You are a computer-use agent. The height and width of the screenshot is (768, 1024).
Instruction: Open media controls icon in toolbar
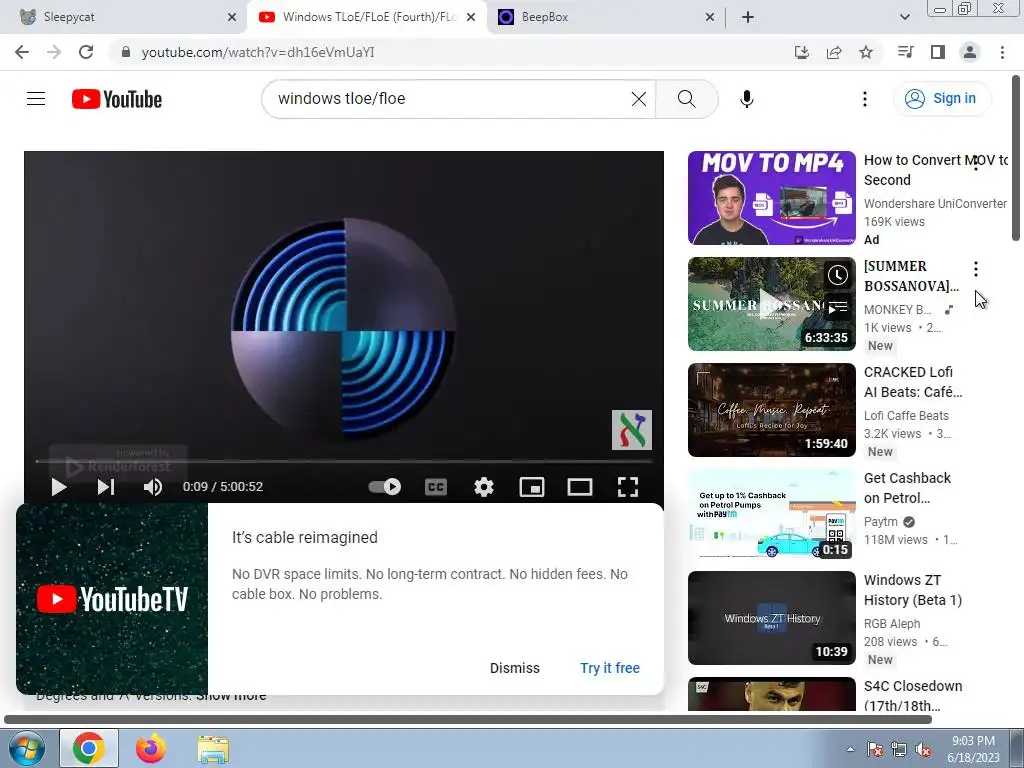905,52
